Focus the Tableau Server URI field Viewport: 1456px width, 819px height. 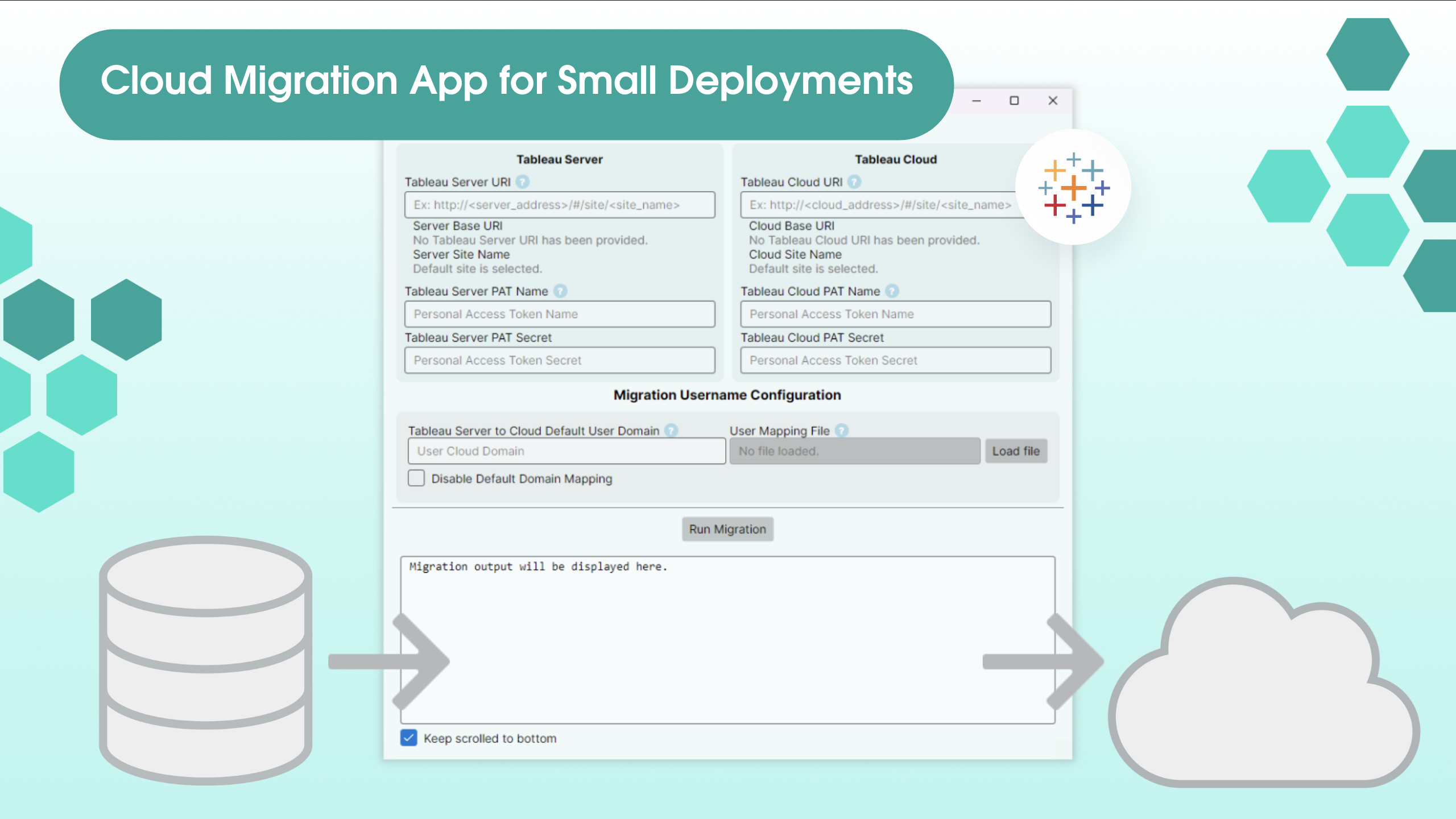(560, 205)
